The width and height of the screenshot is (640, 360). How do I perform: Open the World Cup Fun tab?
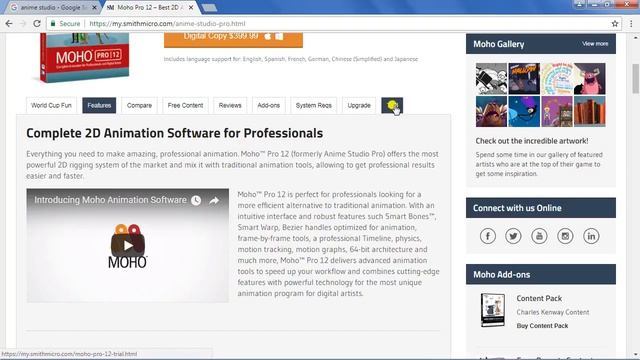(x=51, y=105)
